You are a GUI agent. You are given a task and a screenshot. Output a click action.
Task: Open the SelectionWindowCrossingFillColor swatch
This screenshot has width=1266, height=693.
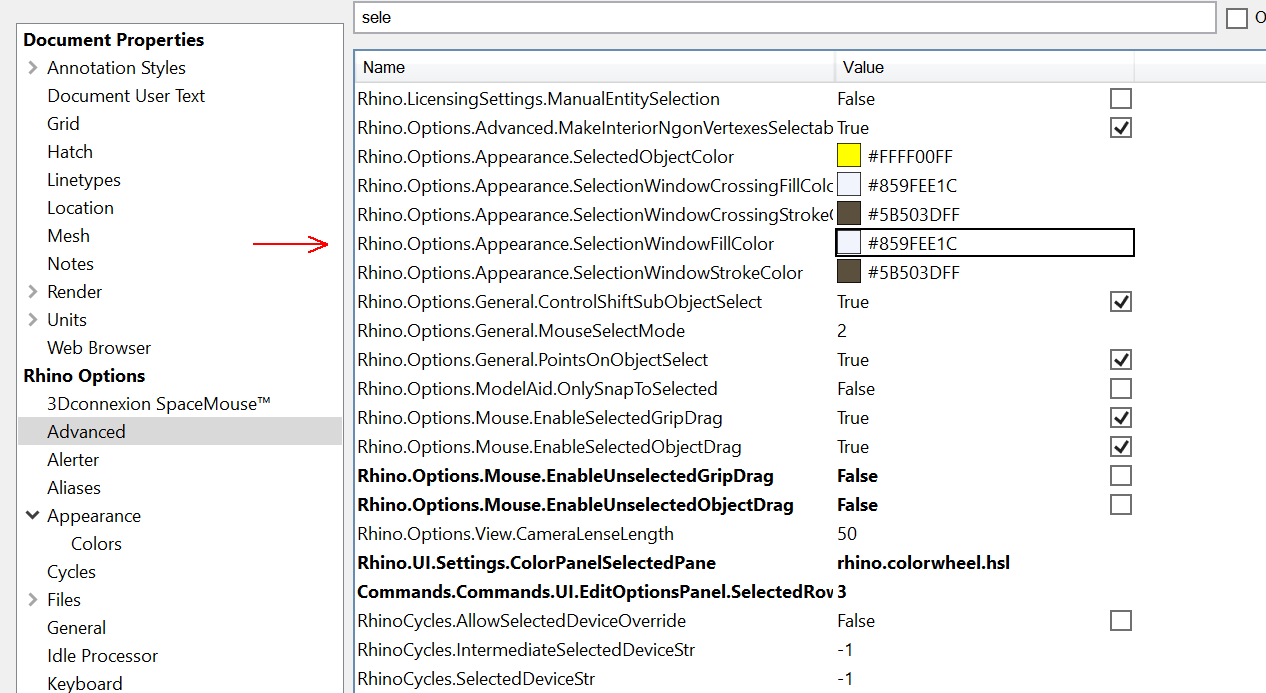click(849, 185)
